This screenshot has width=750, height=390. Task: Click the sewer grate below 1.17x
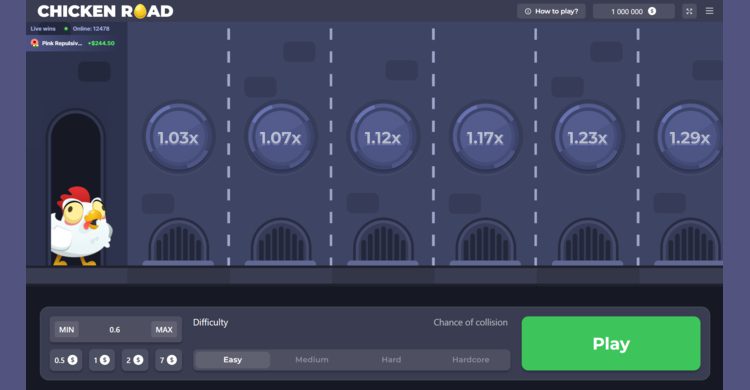point(485,242)
